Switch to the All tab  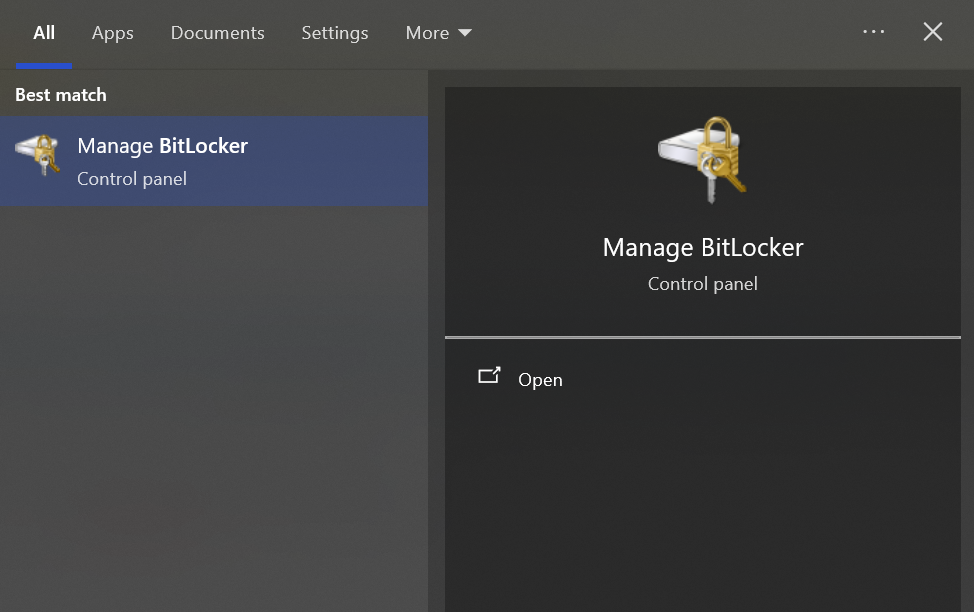coord(44,33)
